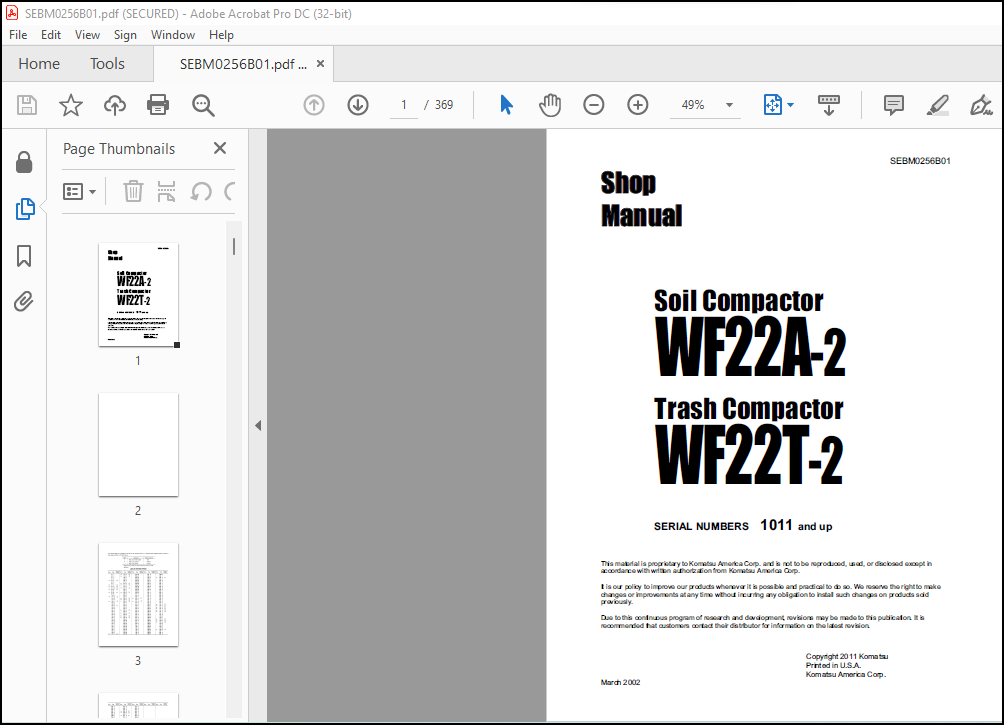
Task: Click the WF22A-2 model heading
Action: pos(751,346)
